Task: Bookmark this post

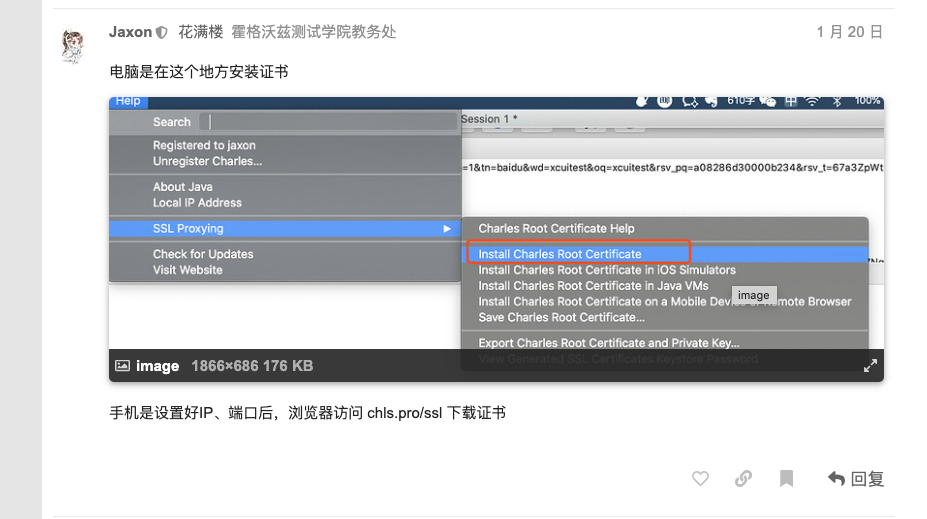Action: pyautogui.click(x=786, y=478)
